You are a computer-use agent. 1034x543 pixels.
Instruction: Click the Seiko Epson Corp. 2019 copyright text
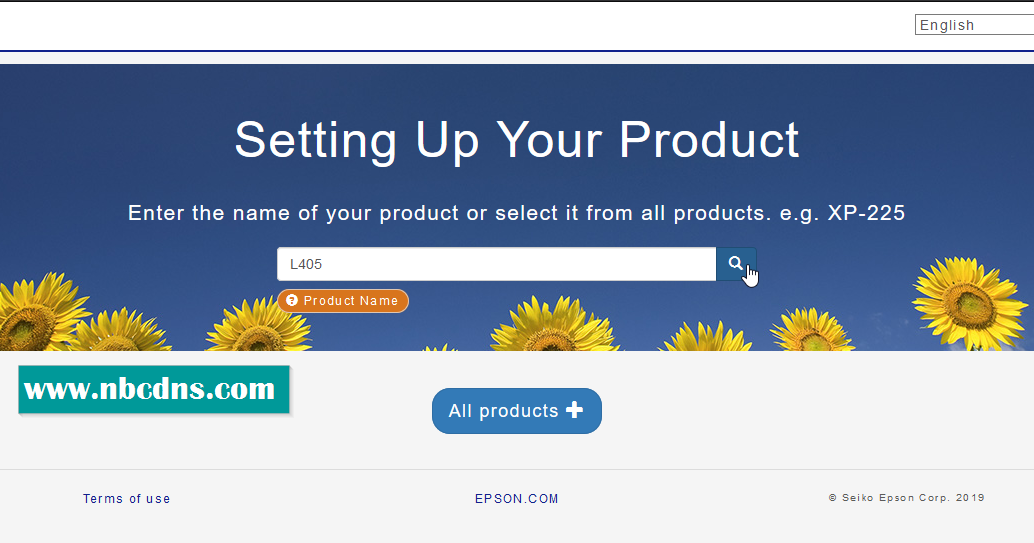906,498
